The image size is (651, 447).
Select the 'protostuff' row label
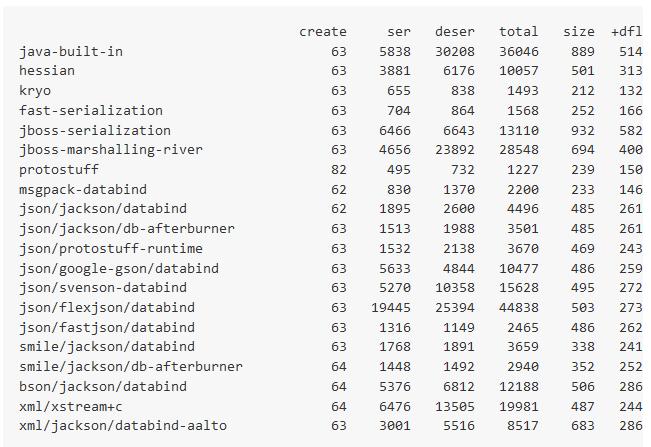point(59,169)
